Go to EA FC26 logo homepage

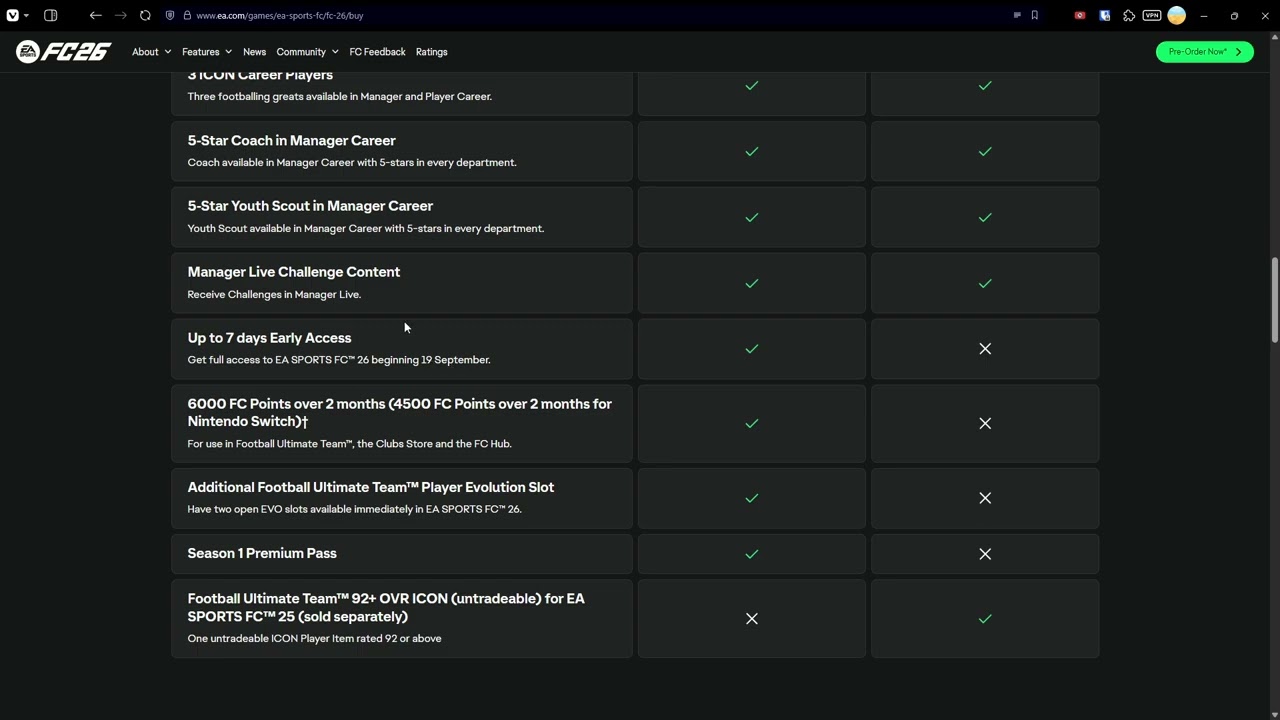[63, 52]
